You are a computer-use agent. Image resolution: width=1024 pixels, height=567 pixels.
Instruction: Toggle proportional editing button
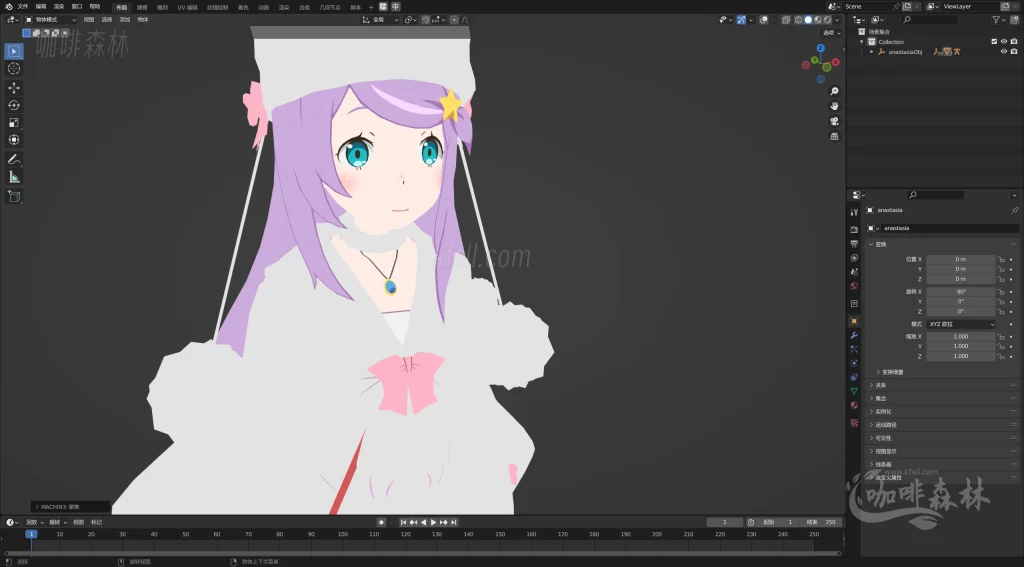click(x=454, y=20)
